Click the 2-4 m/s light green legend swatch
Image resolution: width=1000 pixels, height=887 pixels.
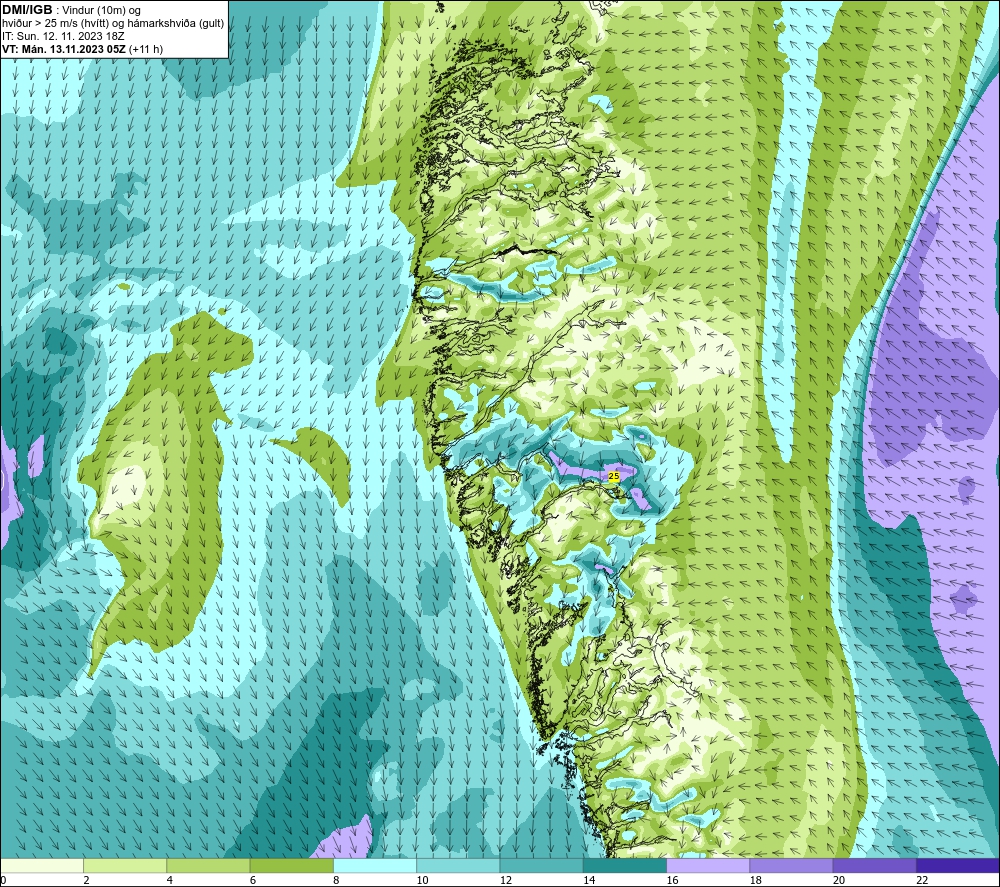pyautogui.click(x=125, y=865)
